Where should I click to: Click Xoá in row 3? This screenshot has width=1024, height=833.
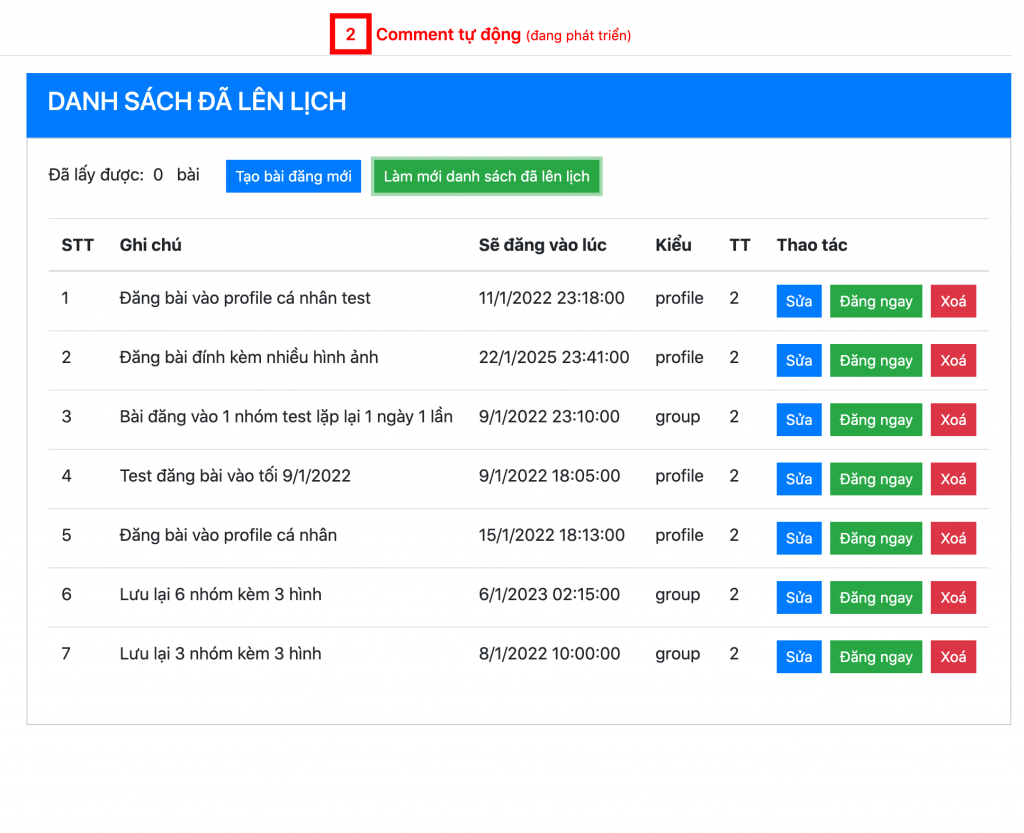(953, 420)
